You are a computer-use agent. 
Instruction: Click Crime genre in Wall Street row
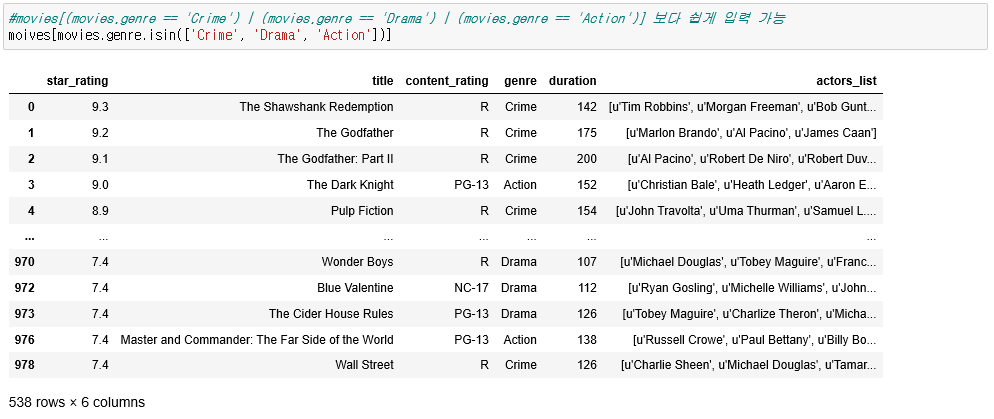520,365
